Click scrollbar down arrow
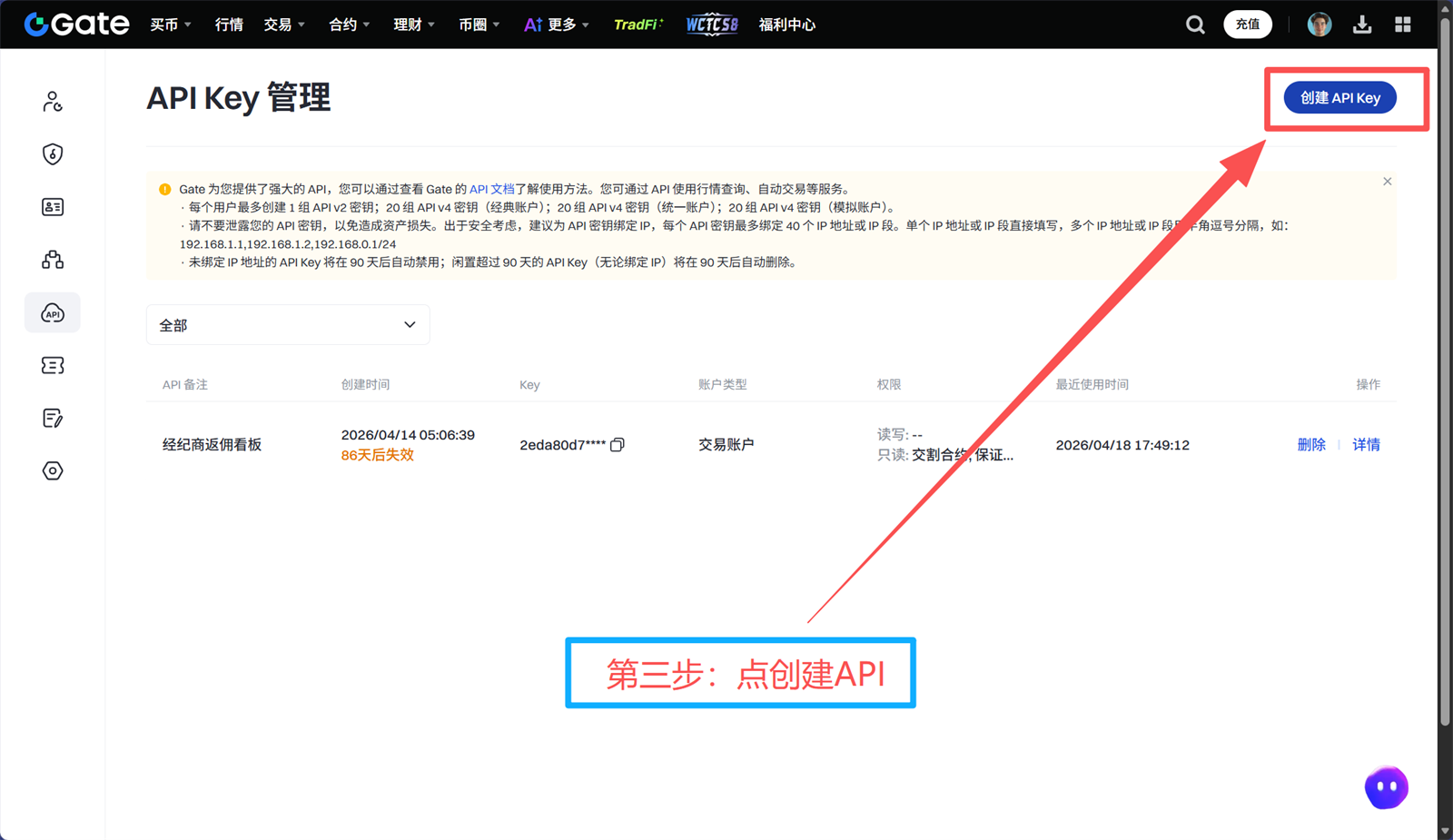Viewport: 1453px width, 840px height. 1445,831
